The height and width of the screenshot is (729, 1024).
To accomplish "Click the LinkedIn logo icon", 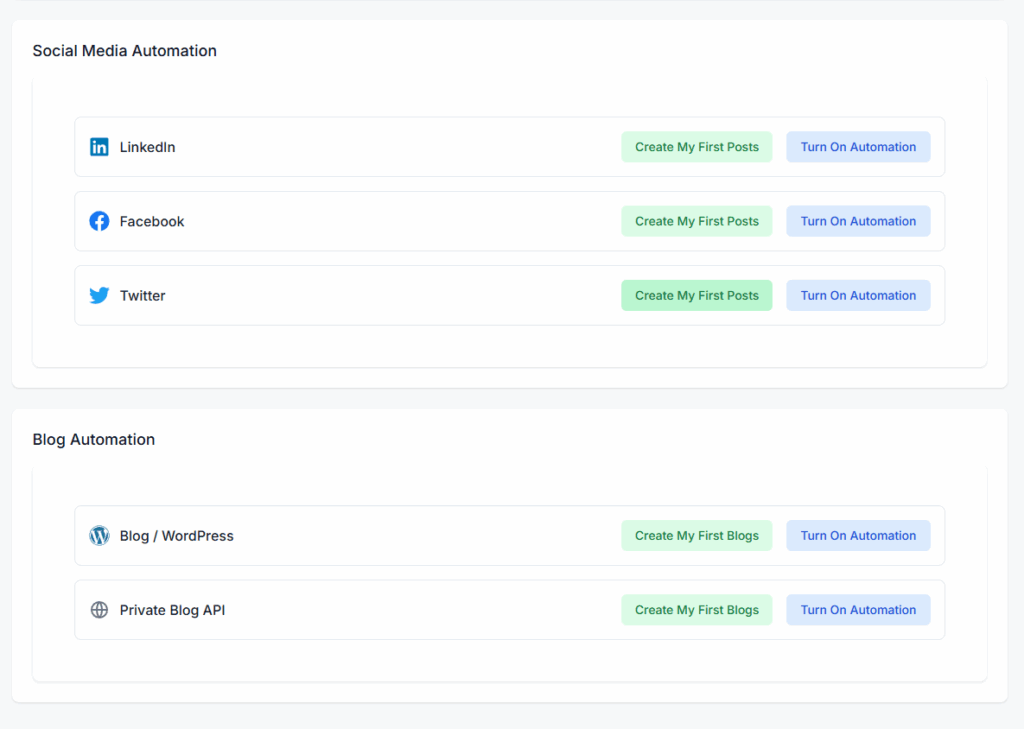I will pyautogui.click(x=99, y=147).
